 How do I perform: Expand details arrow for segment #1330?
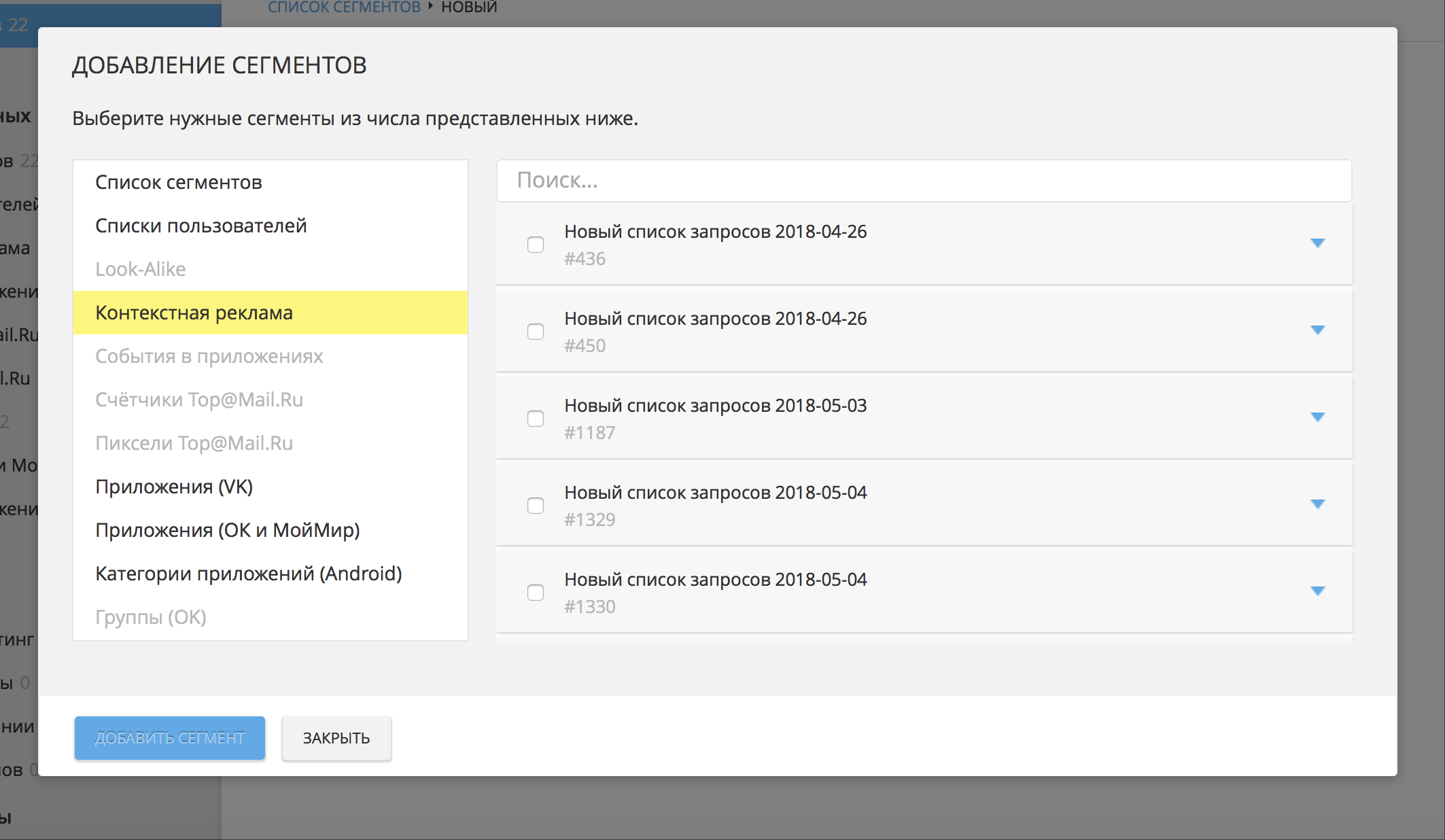(1317, 591)
